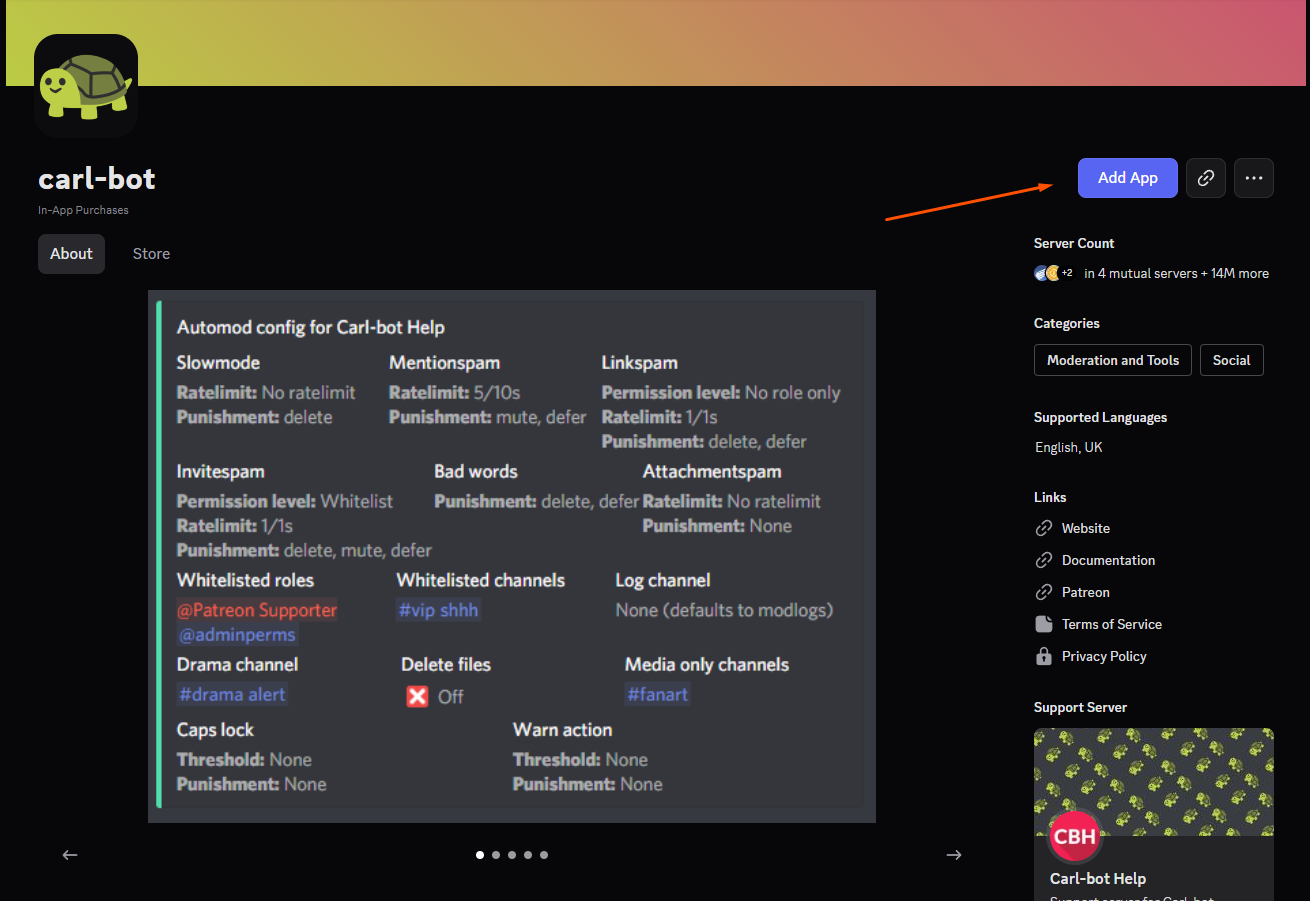Click the Invitespam heading in the screenshot
1310x901 pixels.
(221, 471)
